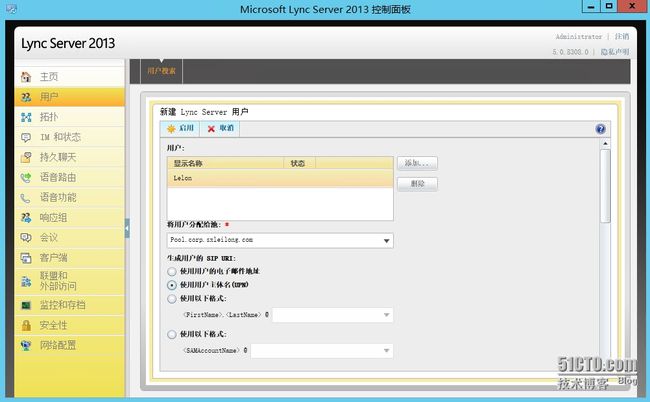Viewport: 650px width, 402px height.
Task: Select the 会议 conferencing icon
Action: coord(26,237)
